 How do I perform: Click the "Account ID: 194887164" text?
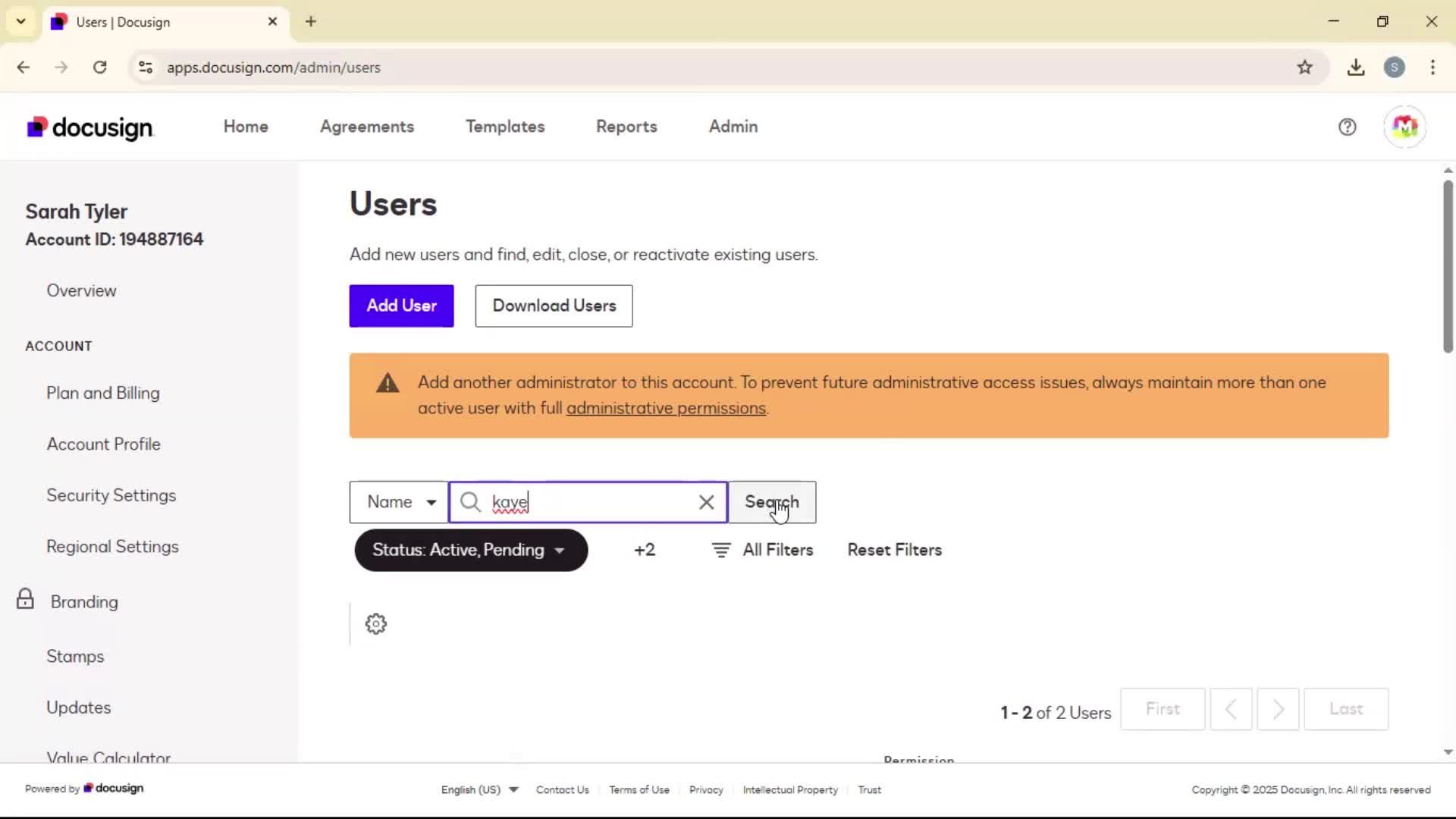[115, 240]
